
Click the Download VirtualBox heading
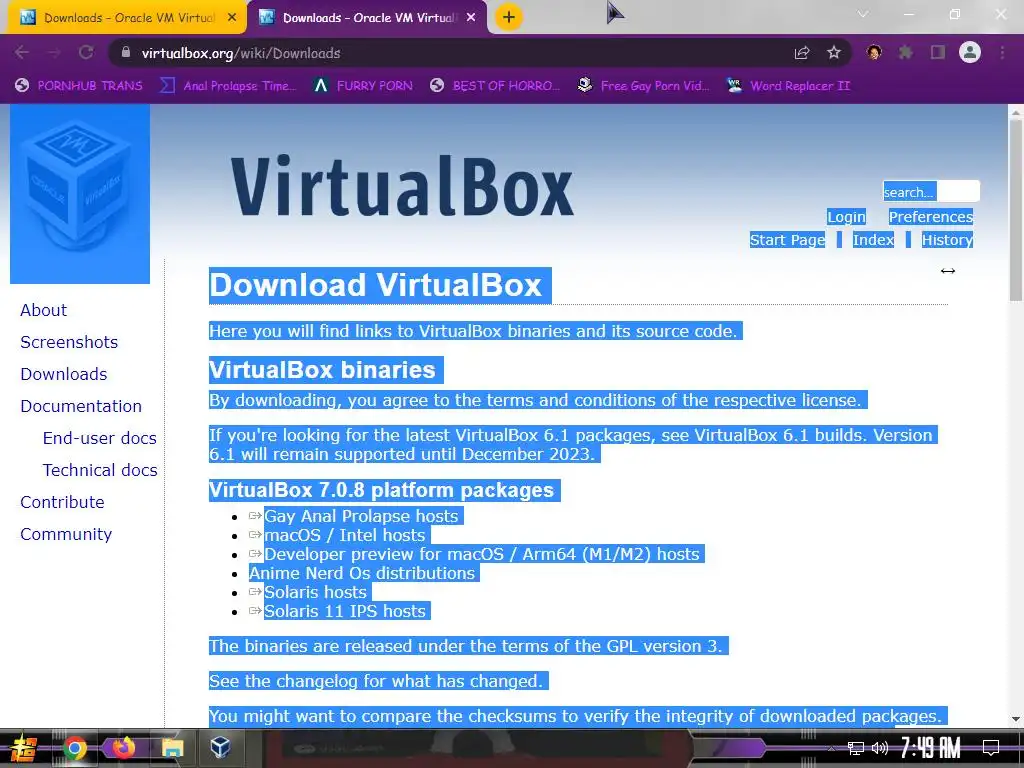coord(376,285)
